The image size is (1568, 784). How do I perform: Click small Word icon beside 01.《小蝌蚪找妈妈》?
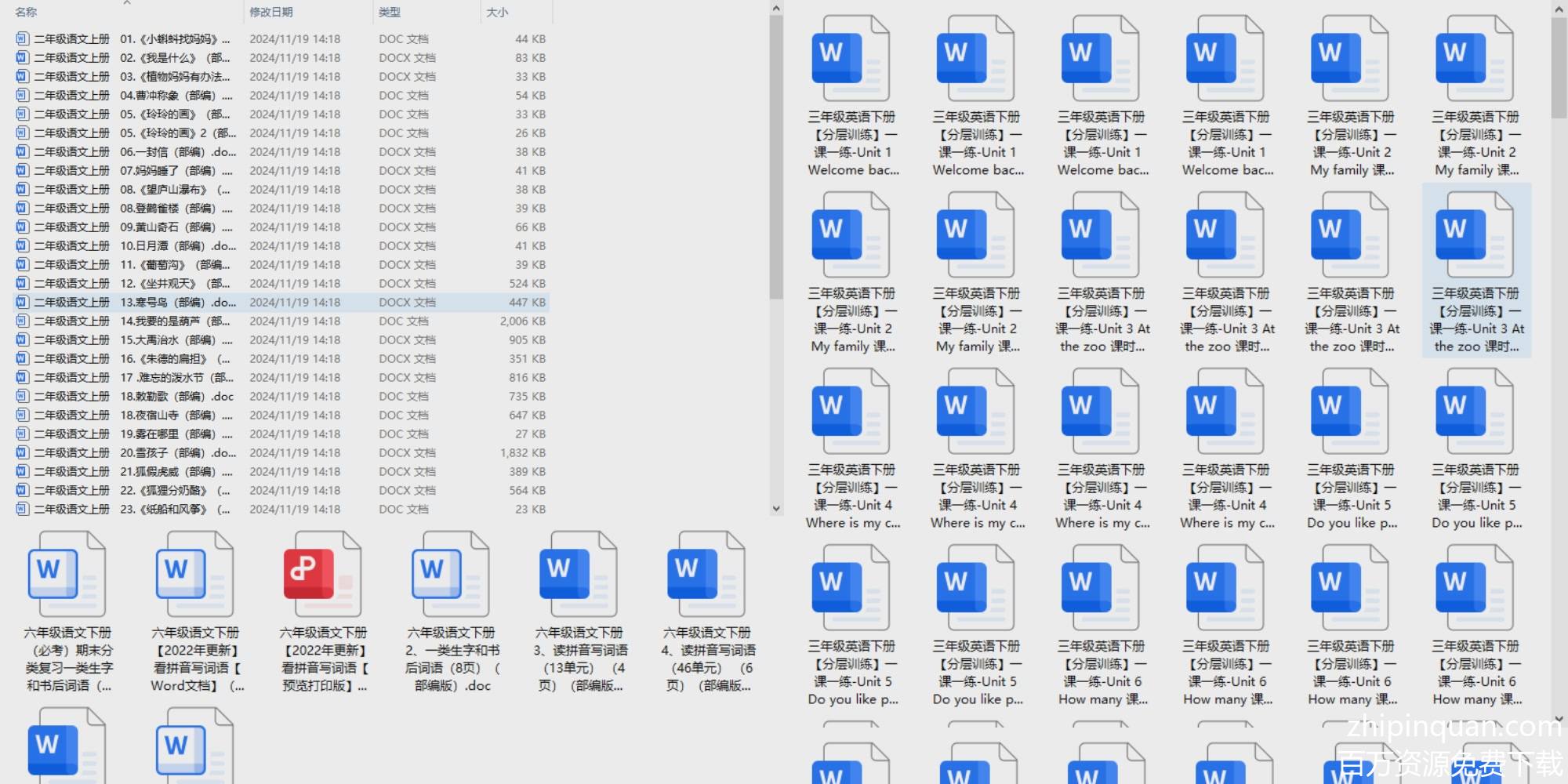[x=22, y=38]
